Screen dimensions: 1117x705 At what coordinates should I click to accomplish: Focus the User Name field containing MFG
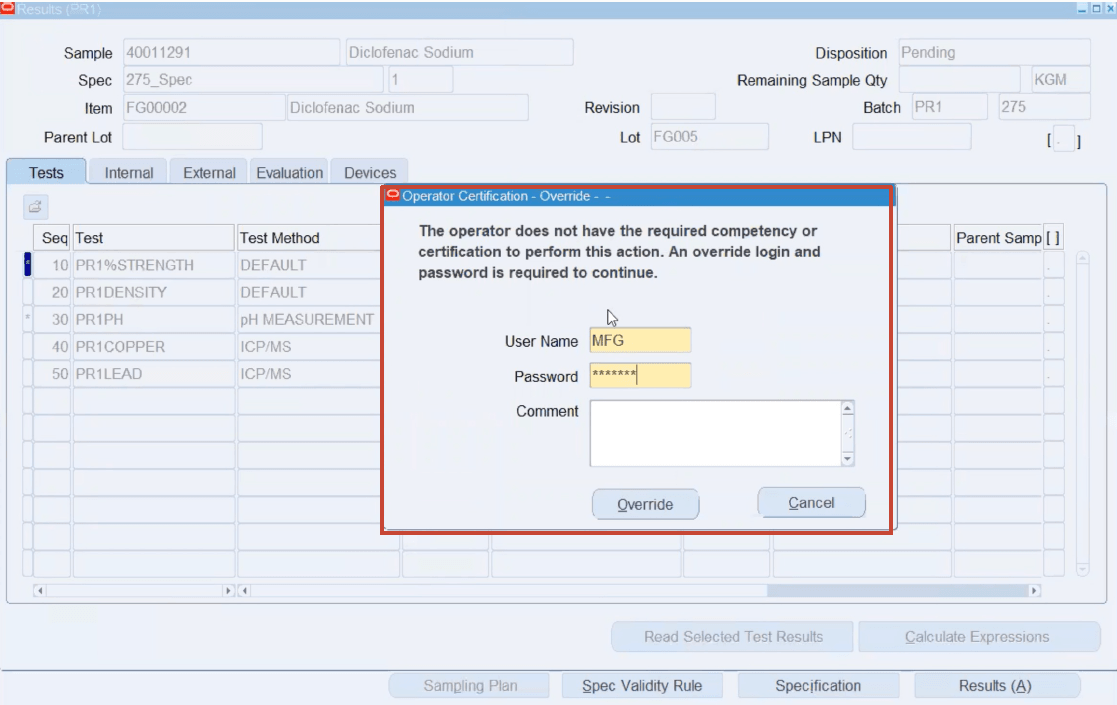click(x=640, y=340)
